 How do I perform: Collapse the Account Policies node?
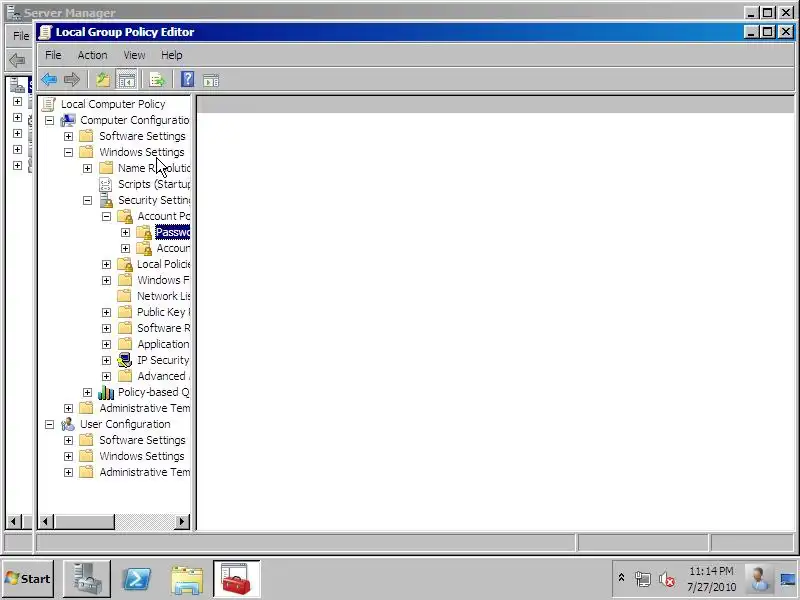point(106,216)
